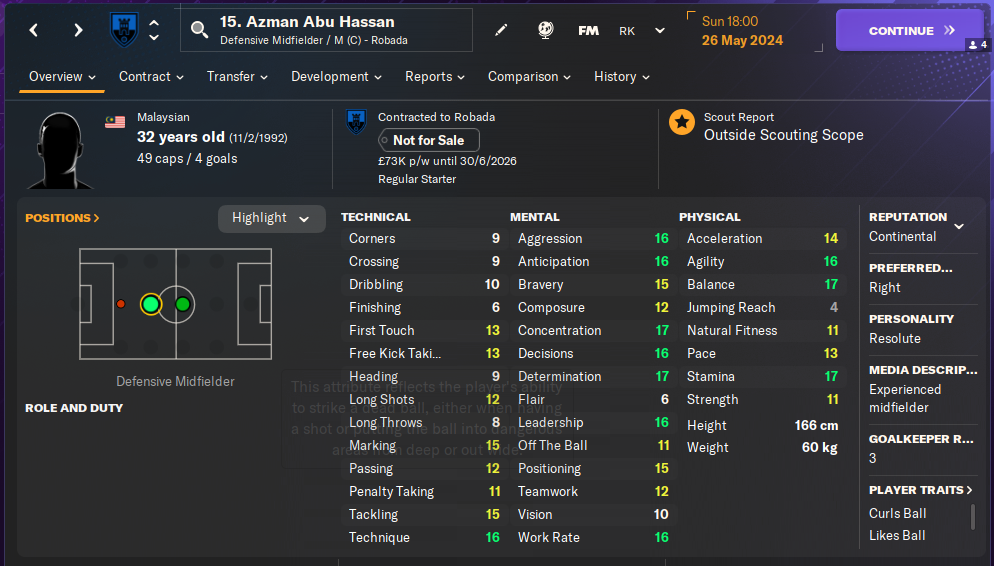Screen dimensions: 994x566
Task: Click the Robada badge beside the contract details
Action: tap(356, 122)
